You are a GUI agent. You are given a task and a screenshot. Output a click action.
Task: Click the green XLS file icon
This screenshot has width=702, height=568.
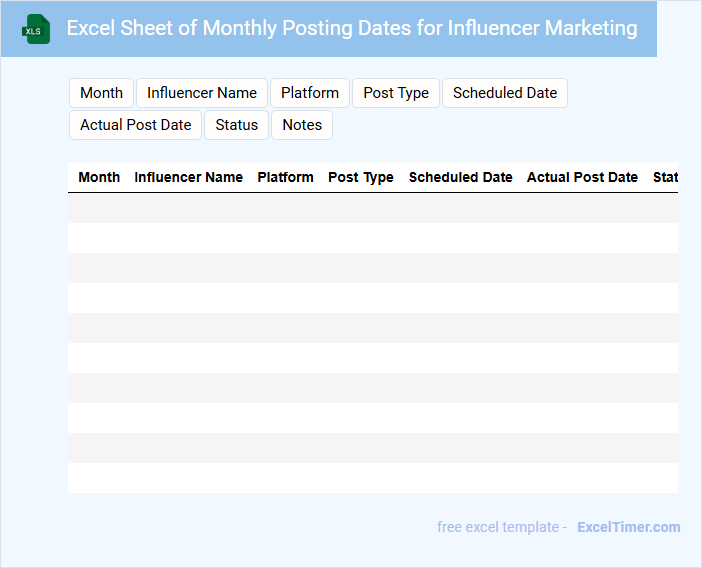37,29
